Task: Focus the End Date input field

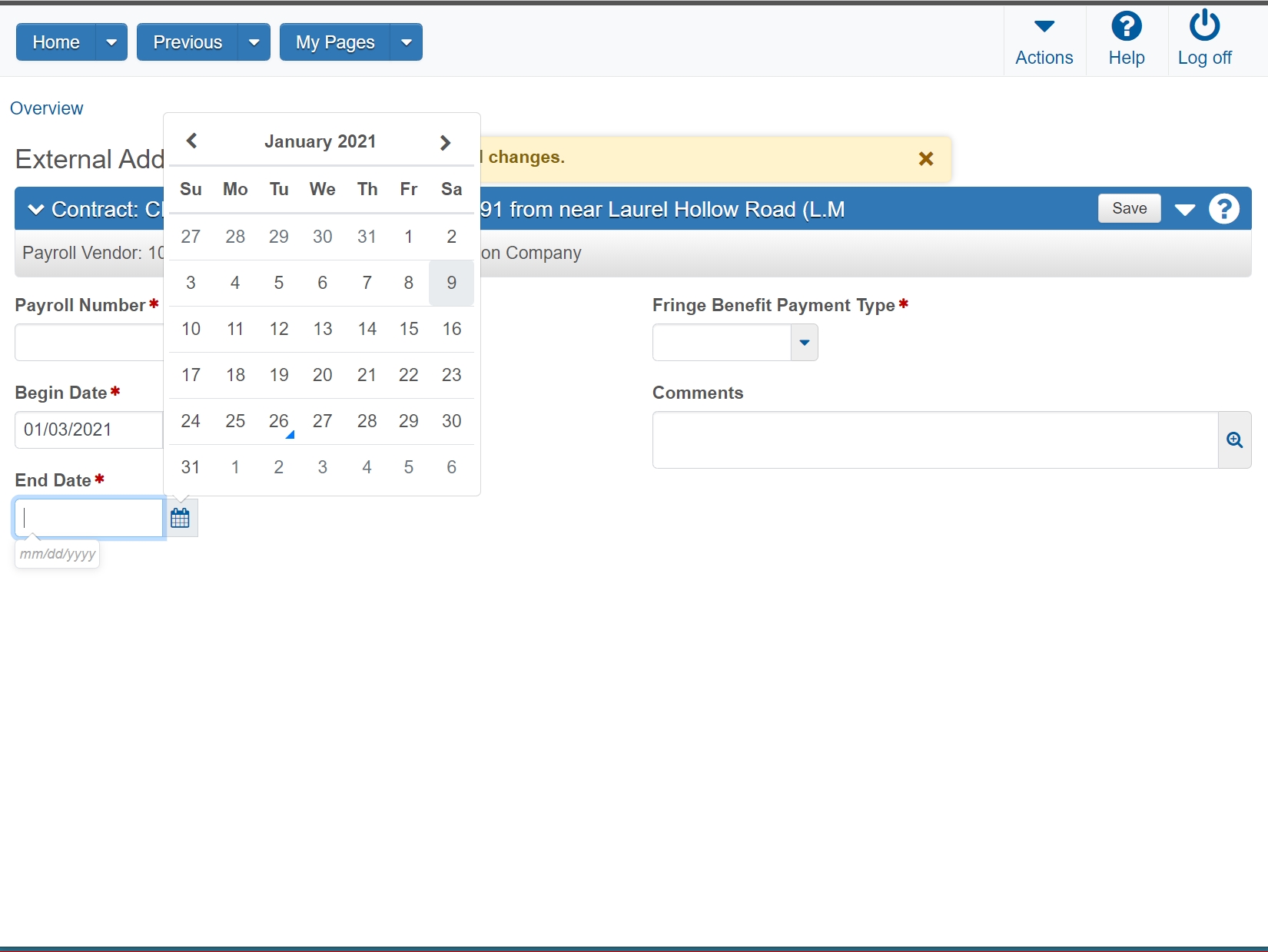Action: [88, 518]
